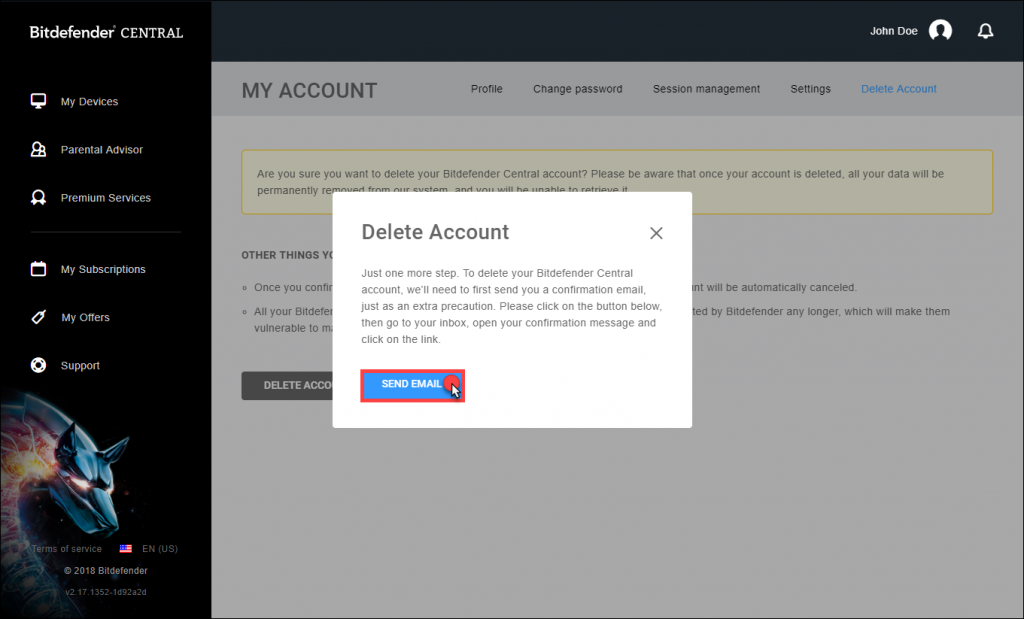Viewport: 1024px width, 619px height.
Task: Click the John Doe avatar icon
Action: coord(940,31)
